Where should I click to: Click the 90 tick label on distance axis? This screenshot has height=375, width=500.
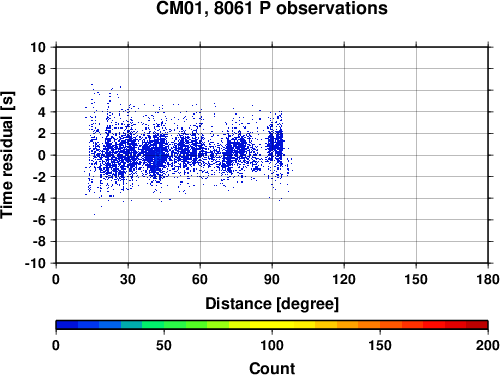[x=272, y=279]
